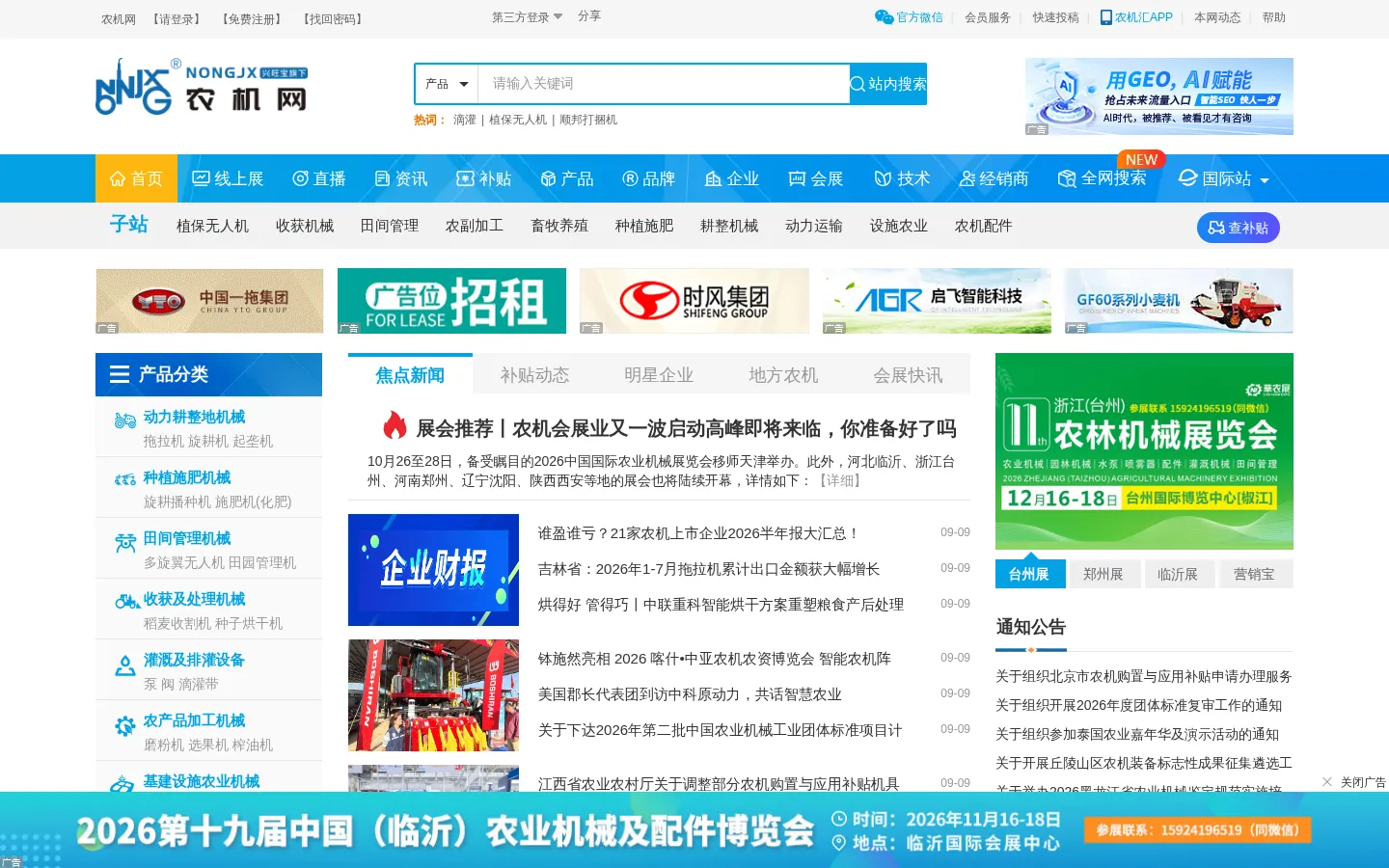The width and height of the screenshot is (1389, 868).
Task: Click the 查补贴 button
Action: pos(1239,228)
